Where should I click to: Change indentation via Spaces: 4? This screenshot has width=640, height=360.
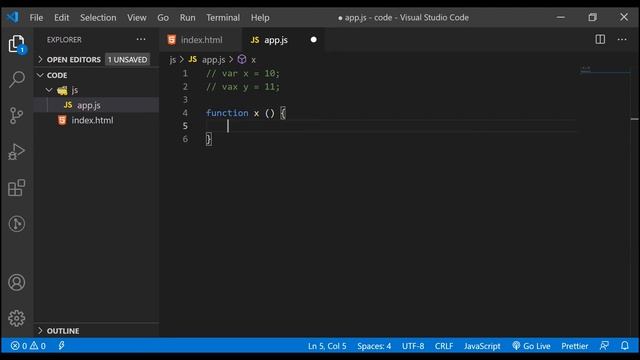374,346
